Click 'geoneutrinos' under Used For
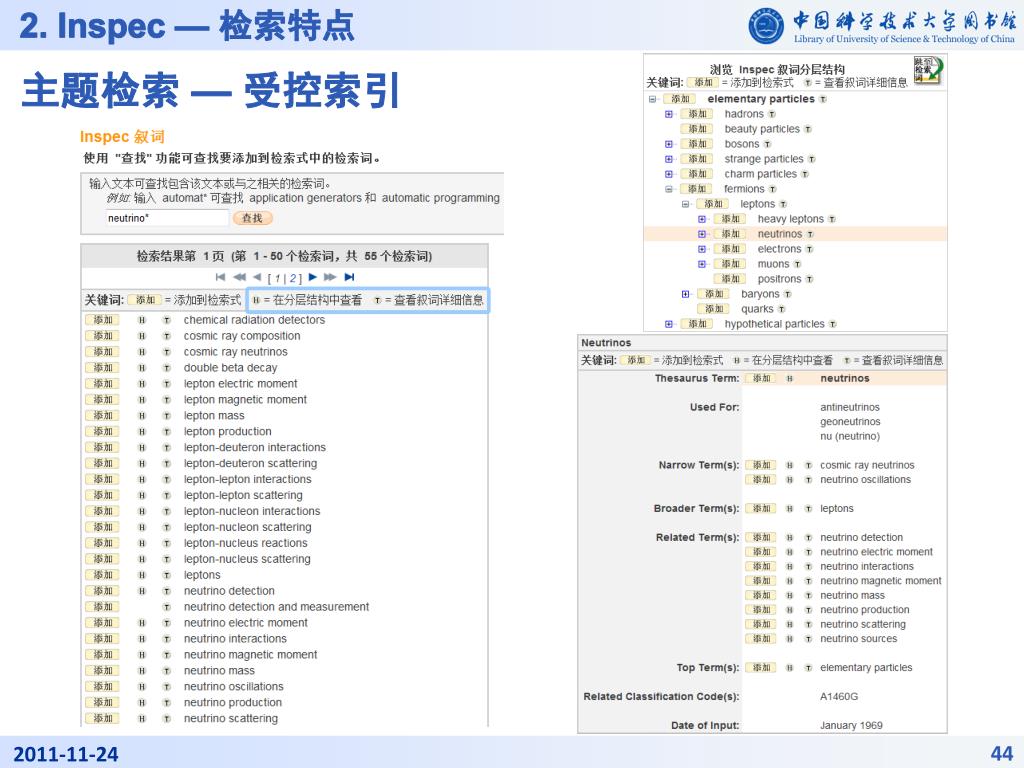 click(x=850, y=422)
